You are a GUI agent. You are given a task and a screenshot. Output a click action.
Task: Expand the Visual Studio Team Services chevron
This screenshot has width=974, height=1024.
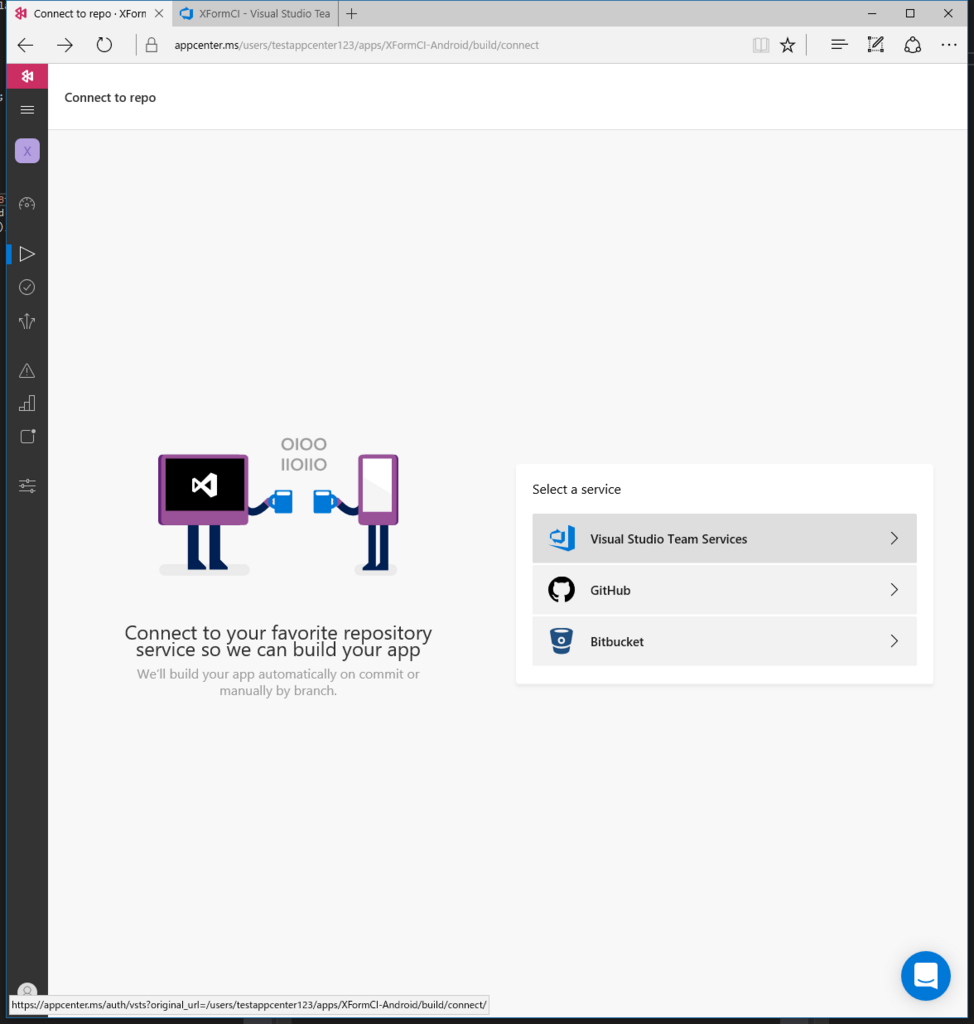pos(894,538)
